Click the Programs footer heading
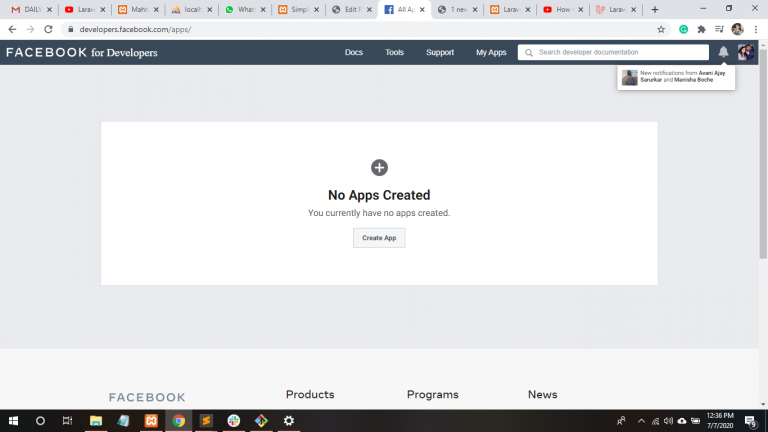 (432, 394)
